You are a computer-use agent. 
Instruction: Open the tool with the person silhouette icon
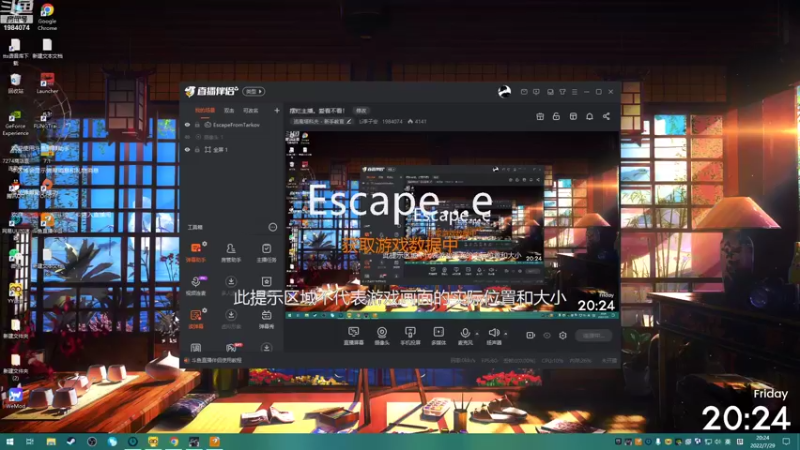231,248
